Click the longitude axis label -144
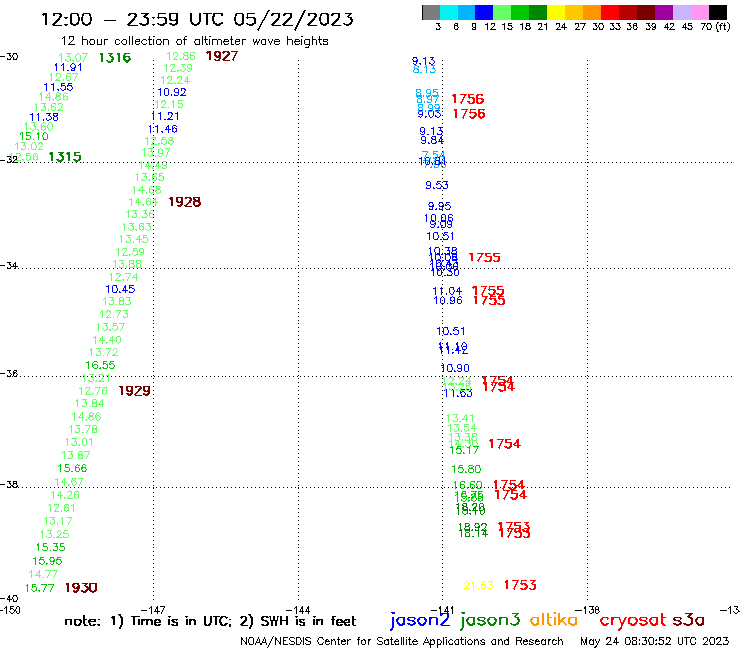 click(298, 610)
